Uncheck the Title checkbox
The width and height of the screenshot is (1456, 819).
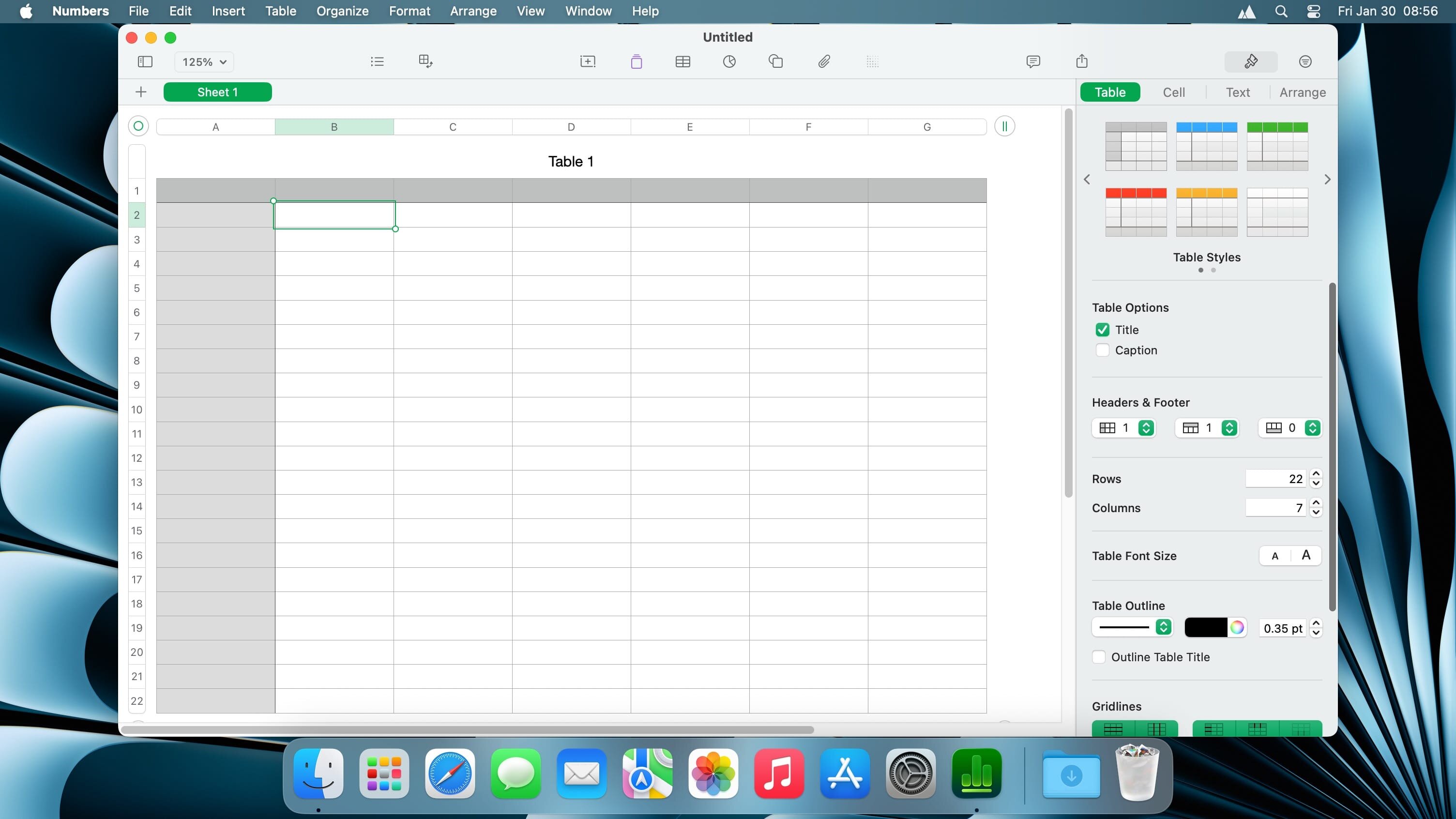click(x=1102, y=330)
